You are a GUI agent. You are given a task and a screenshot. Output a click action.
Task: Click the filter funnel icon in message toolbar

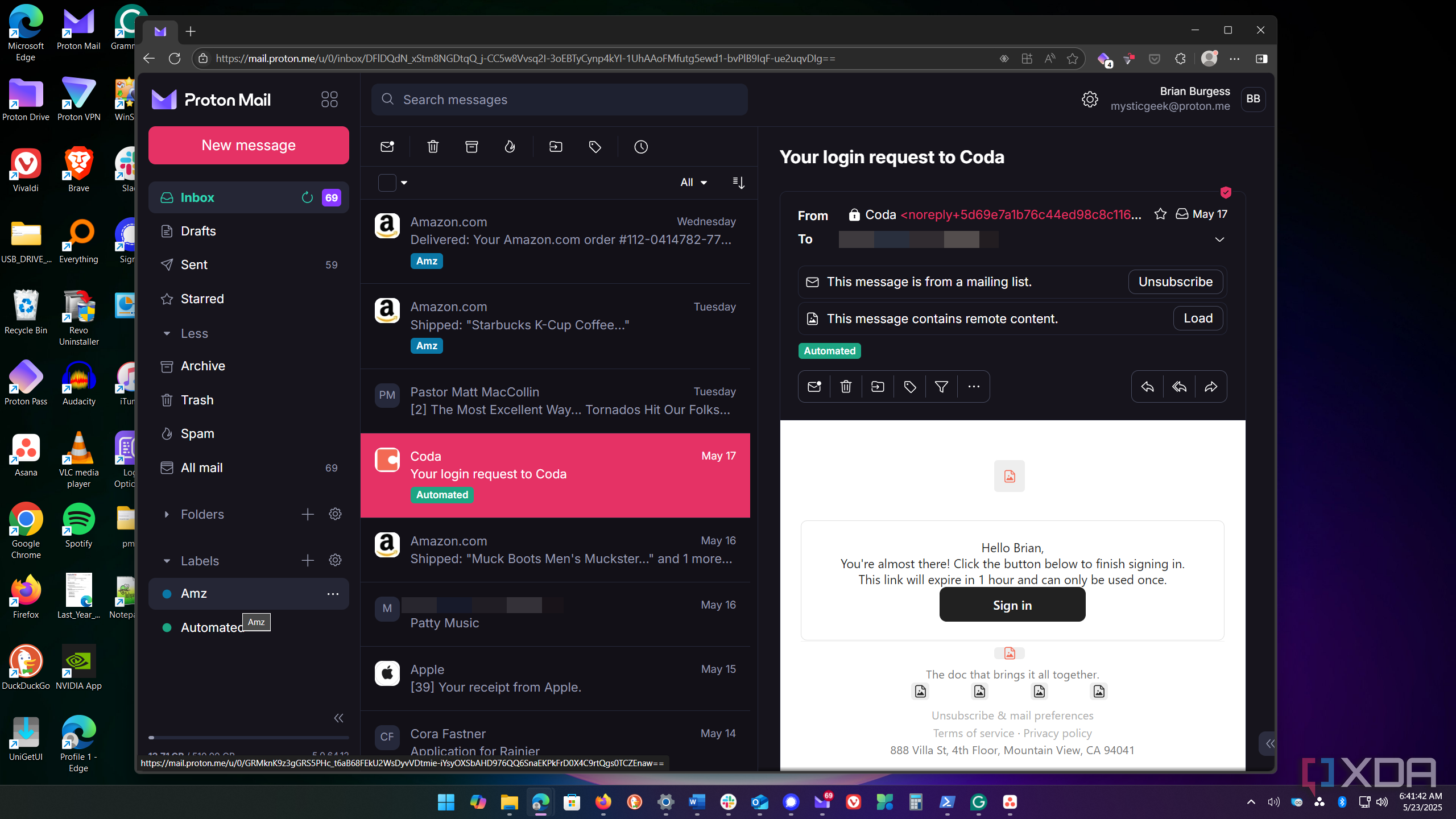point(941,387)
